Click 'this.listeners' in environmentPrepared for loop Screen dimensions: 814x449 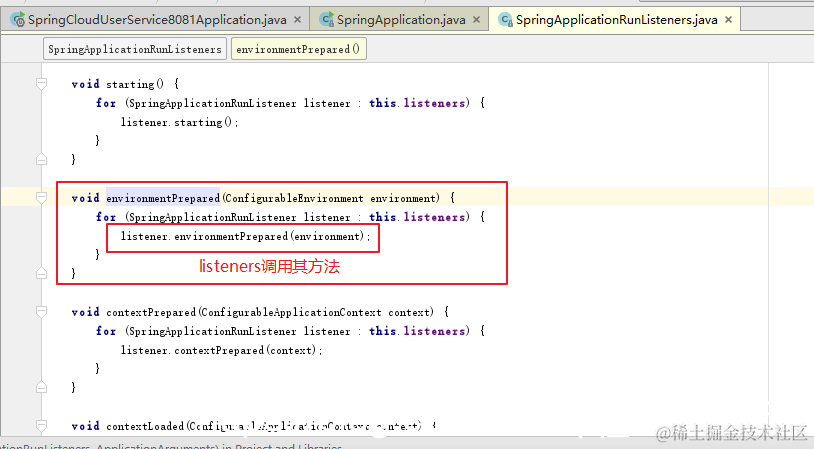(x=417, y=217)
